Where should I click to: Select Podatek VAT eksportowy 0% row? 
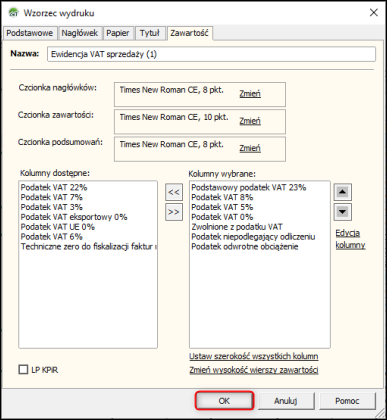[88, 217]
